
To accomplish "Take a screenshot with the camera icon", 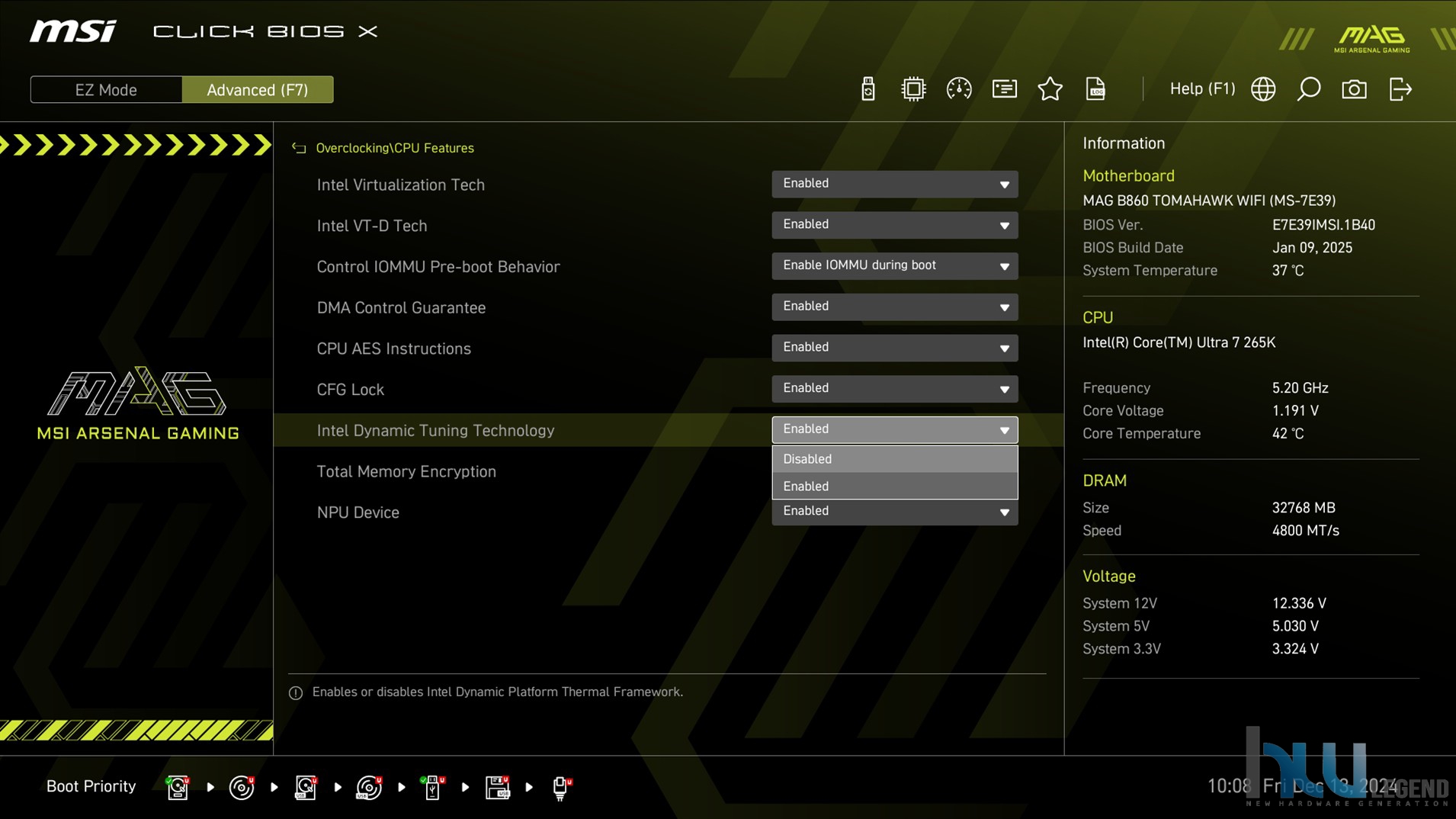I will tap(1354, 89).
